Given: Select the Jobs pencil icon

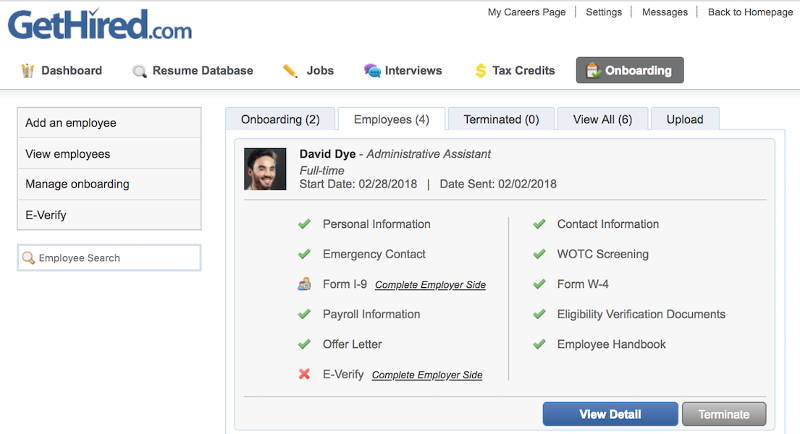Looking at the screenshot, I should (x=290, y=70).
